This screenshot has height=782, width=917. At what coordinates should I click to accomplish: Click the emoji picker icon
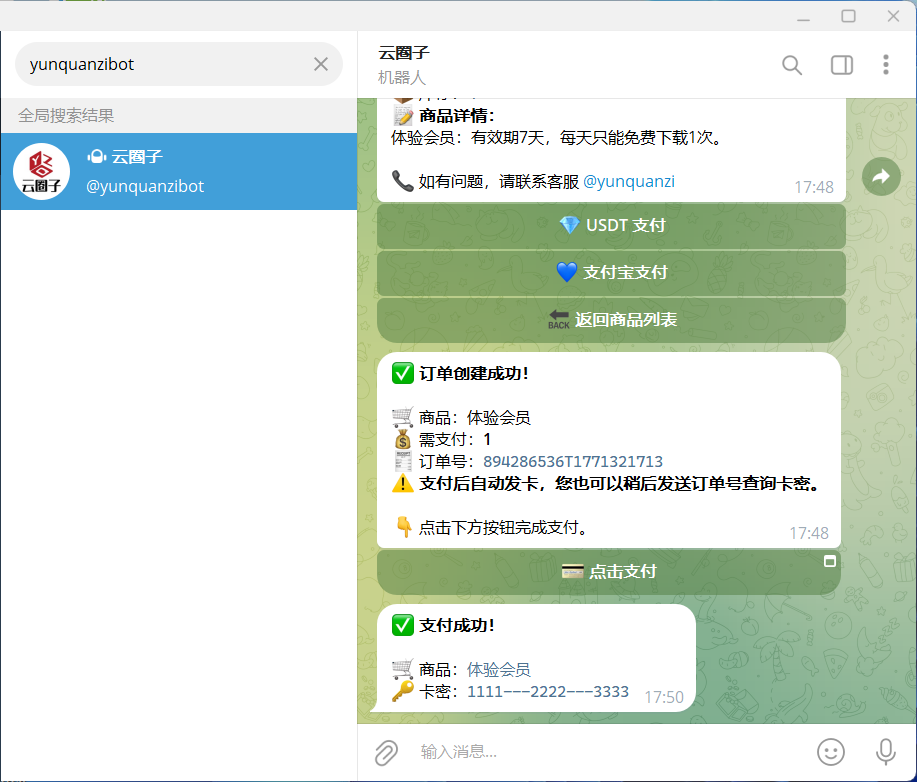(x=831, y=752)
